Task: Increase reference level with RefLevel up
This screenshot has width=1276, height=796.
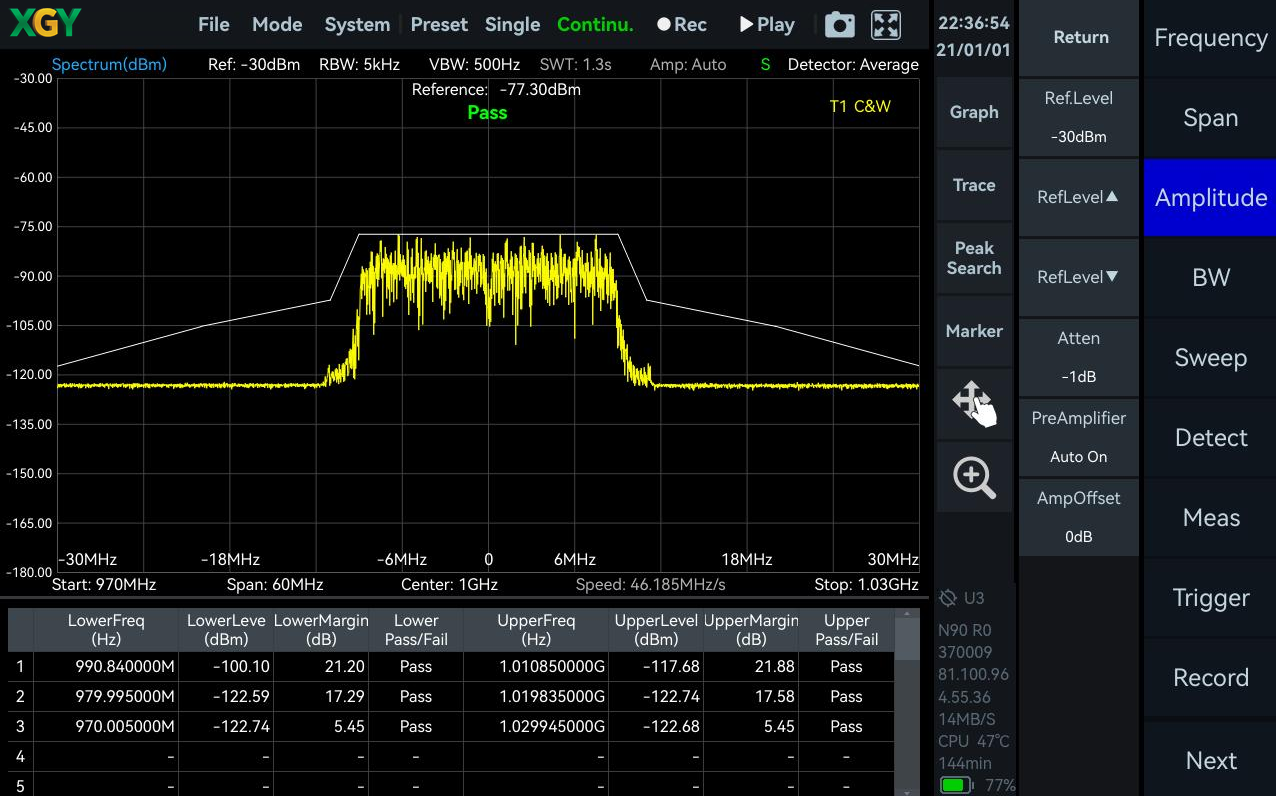Action: (x=1079, y=197)
